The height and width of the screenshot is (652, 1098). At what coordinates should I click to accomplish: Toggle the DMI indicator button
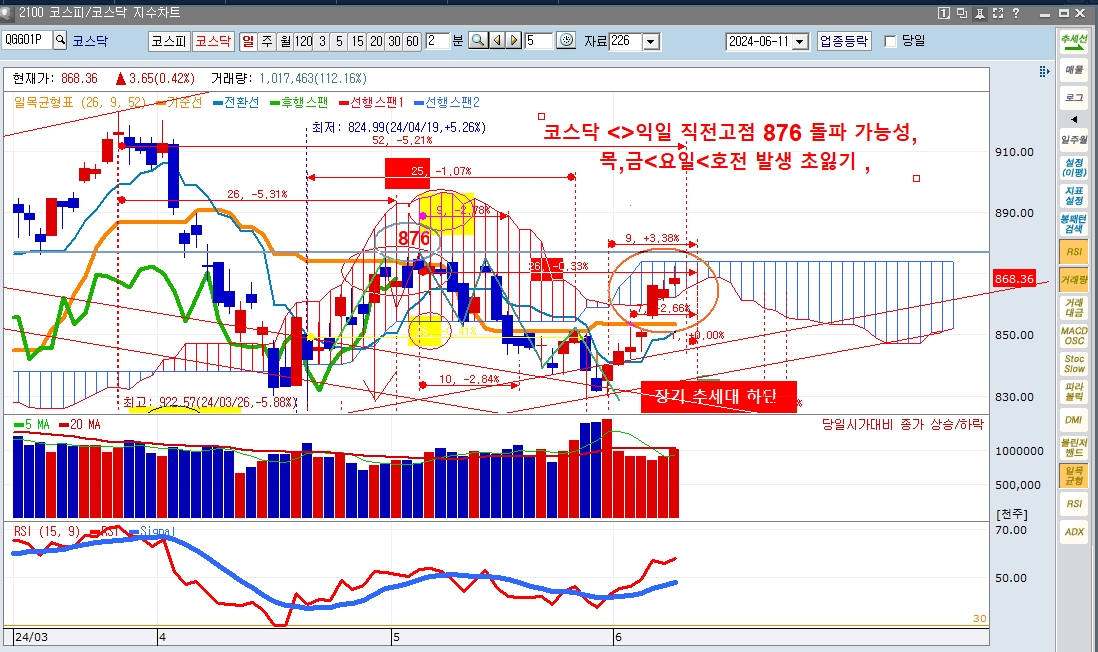[1073, 419]
